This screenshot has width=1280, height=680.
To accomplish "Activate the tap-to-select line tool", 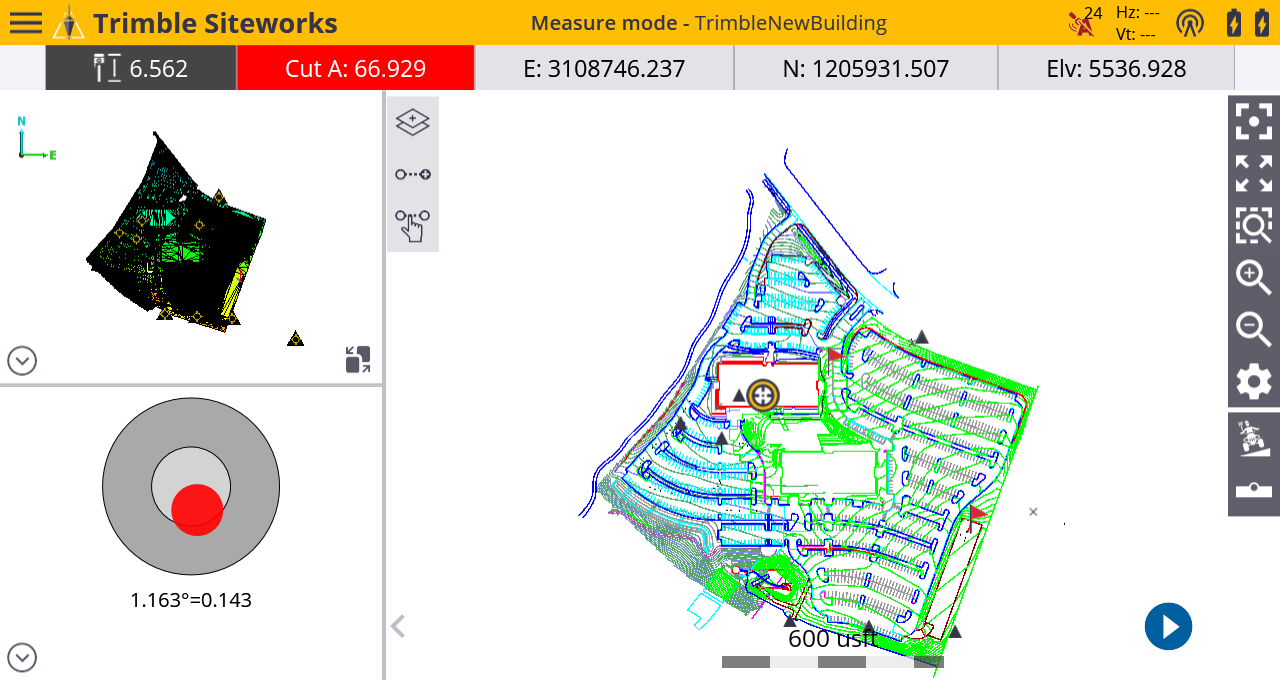I will coord(412,225).
